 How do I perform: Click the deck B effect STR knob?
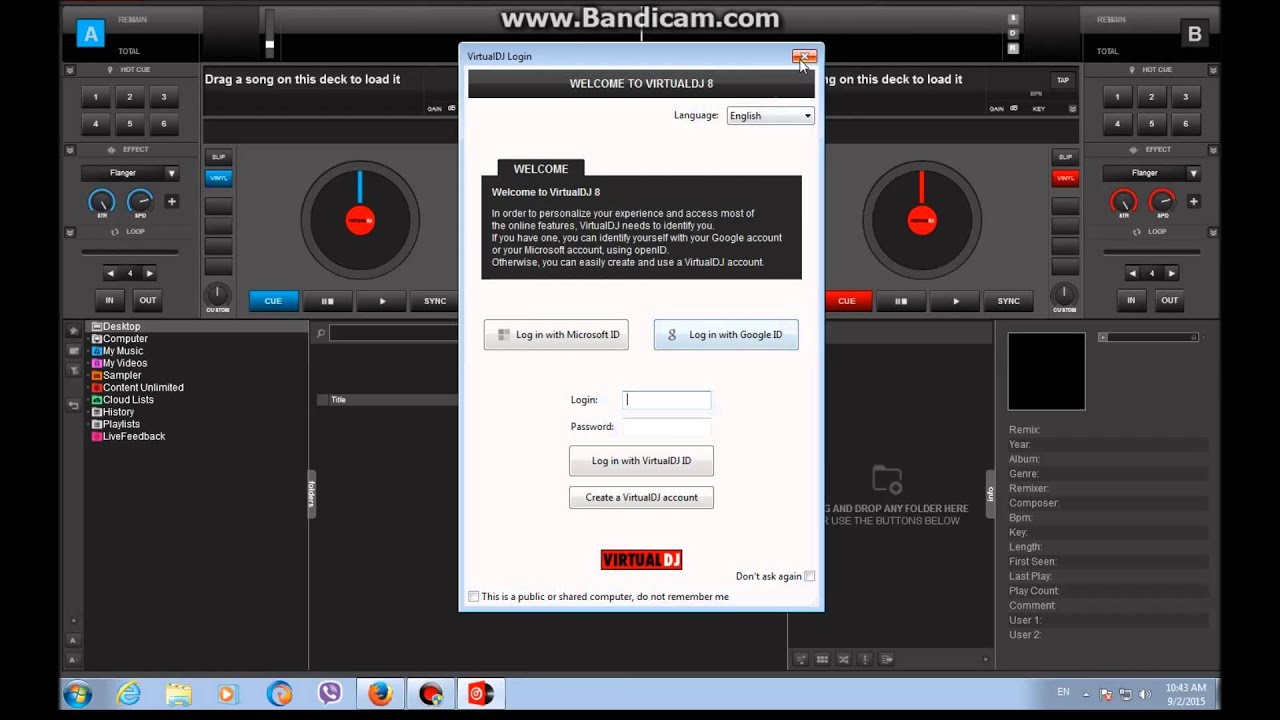pos(1124,201)
